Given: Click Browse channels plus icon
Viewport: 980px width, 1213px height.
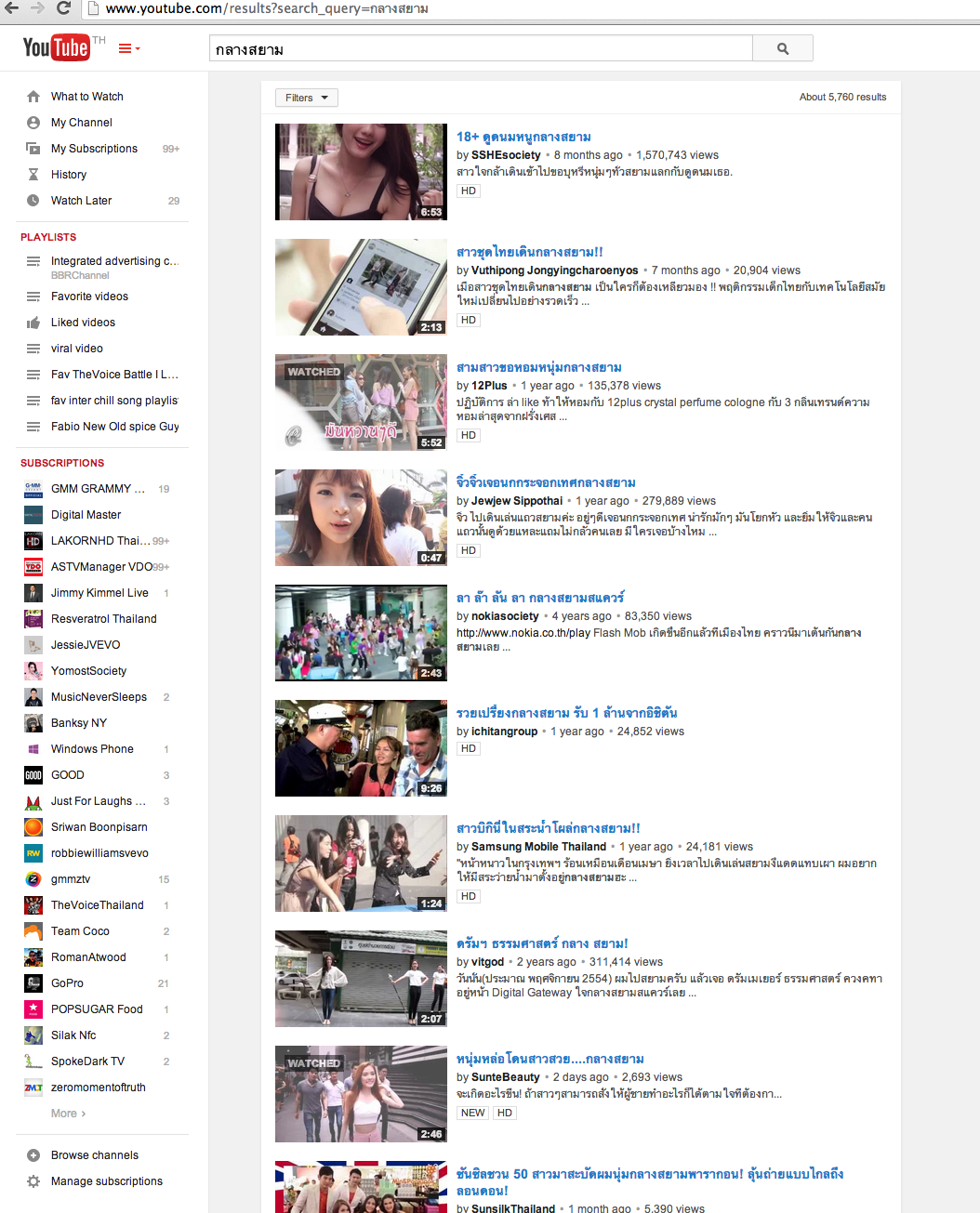Looking at the screenshot, I should (x=33, y=1155).
